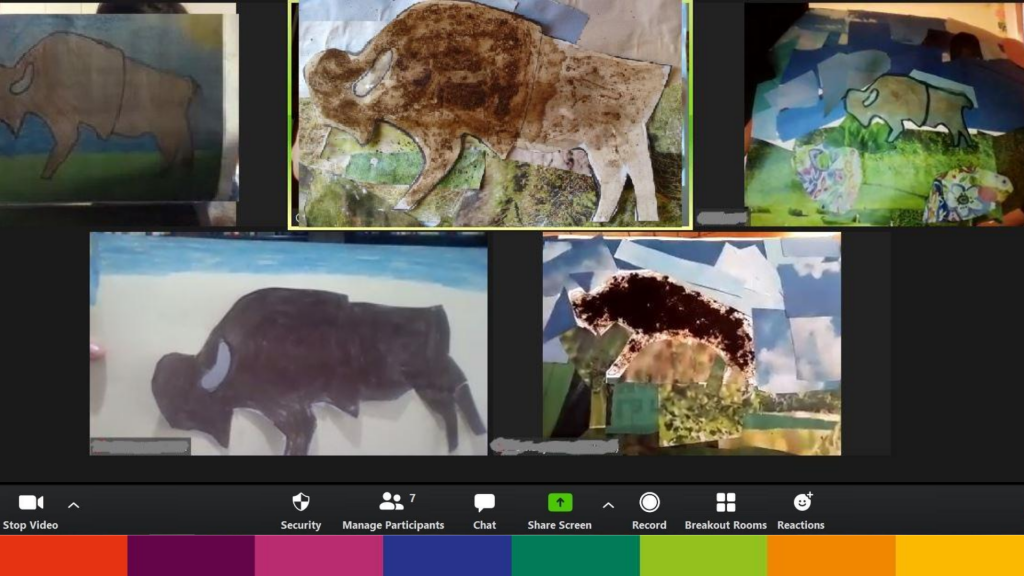Click the lime green color block
Viewport: 1024px width, 576px height.
tap(703, 556)
